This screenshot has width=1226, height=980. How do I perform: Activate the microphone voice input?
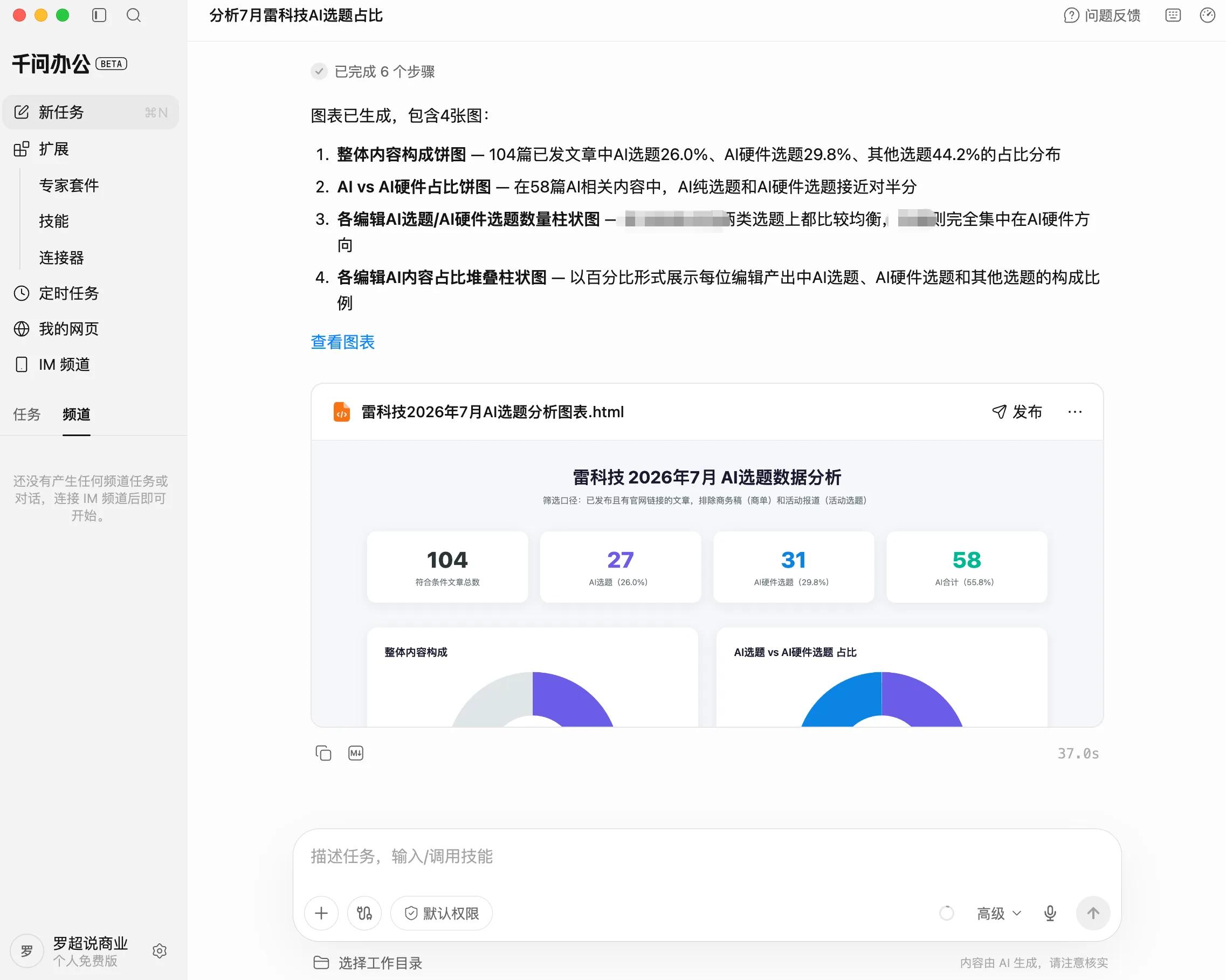click(1050, 914)
